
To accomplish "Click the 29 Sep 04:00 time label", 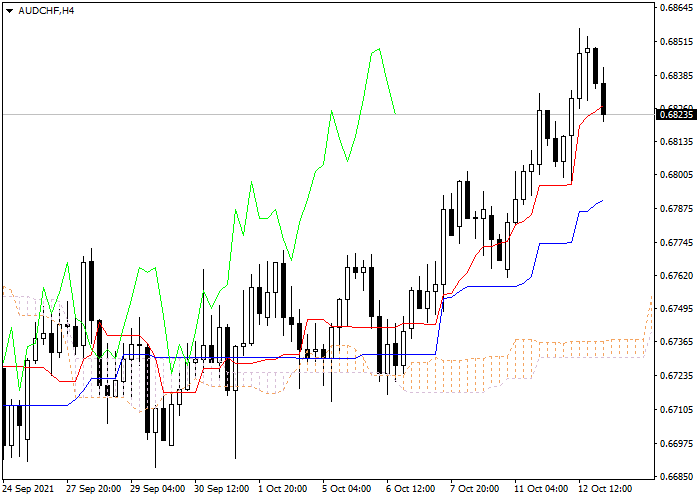I will pos(158,489).
